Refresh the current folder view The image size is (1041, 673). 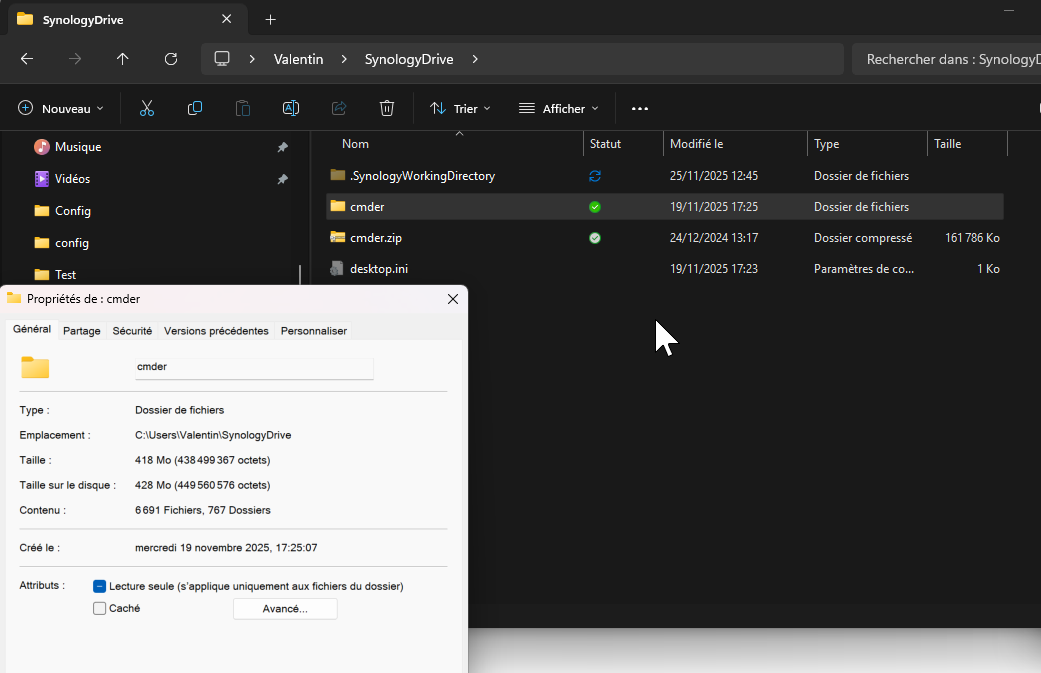tap(171, 59)
